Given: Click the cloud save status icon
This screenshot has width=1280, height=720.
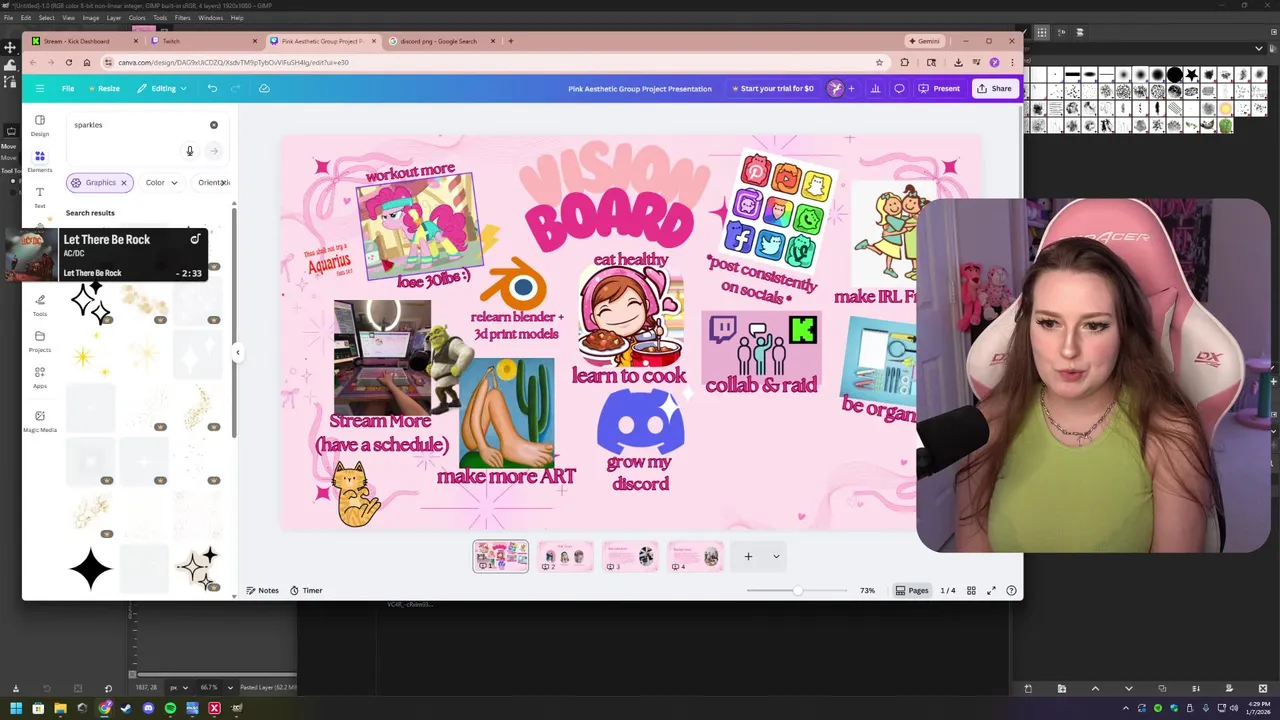Looking at the screenshot, I should click(x=264, y=88).
